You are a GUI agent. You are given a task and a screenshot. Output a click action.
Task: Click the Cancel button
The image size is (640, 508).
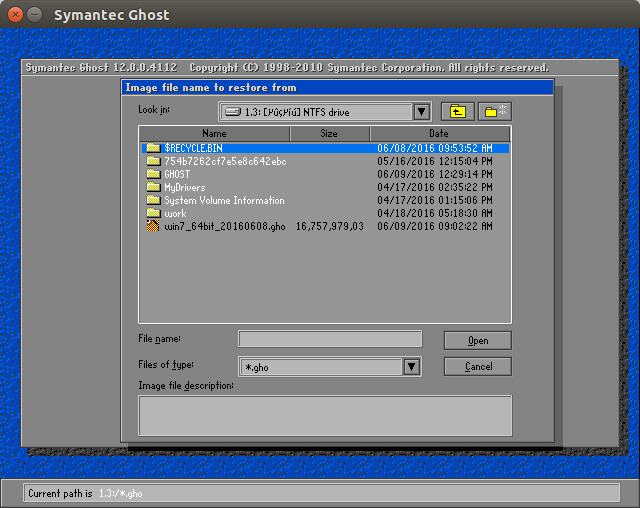[478, 366]
